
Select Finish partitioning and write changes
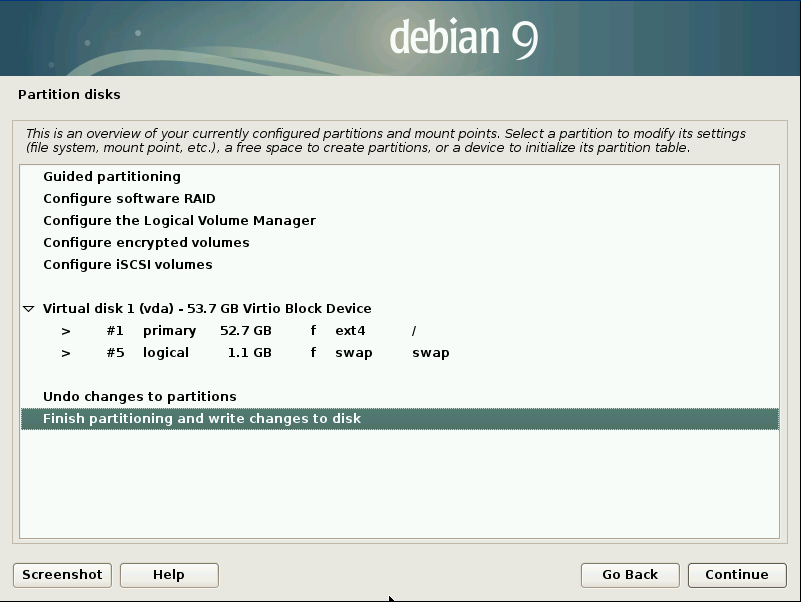202,419
